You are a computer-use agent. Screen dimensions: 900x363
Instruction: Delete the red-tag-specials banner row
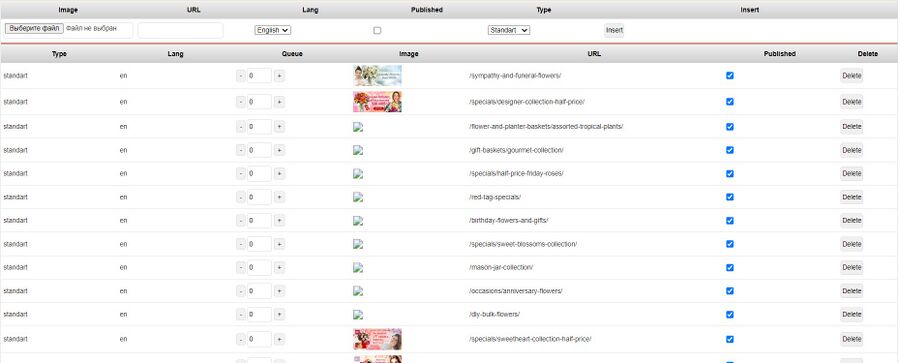[851, 197]
